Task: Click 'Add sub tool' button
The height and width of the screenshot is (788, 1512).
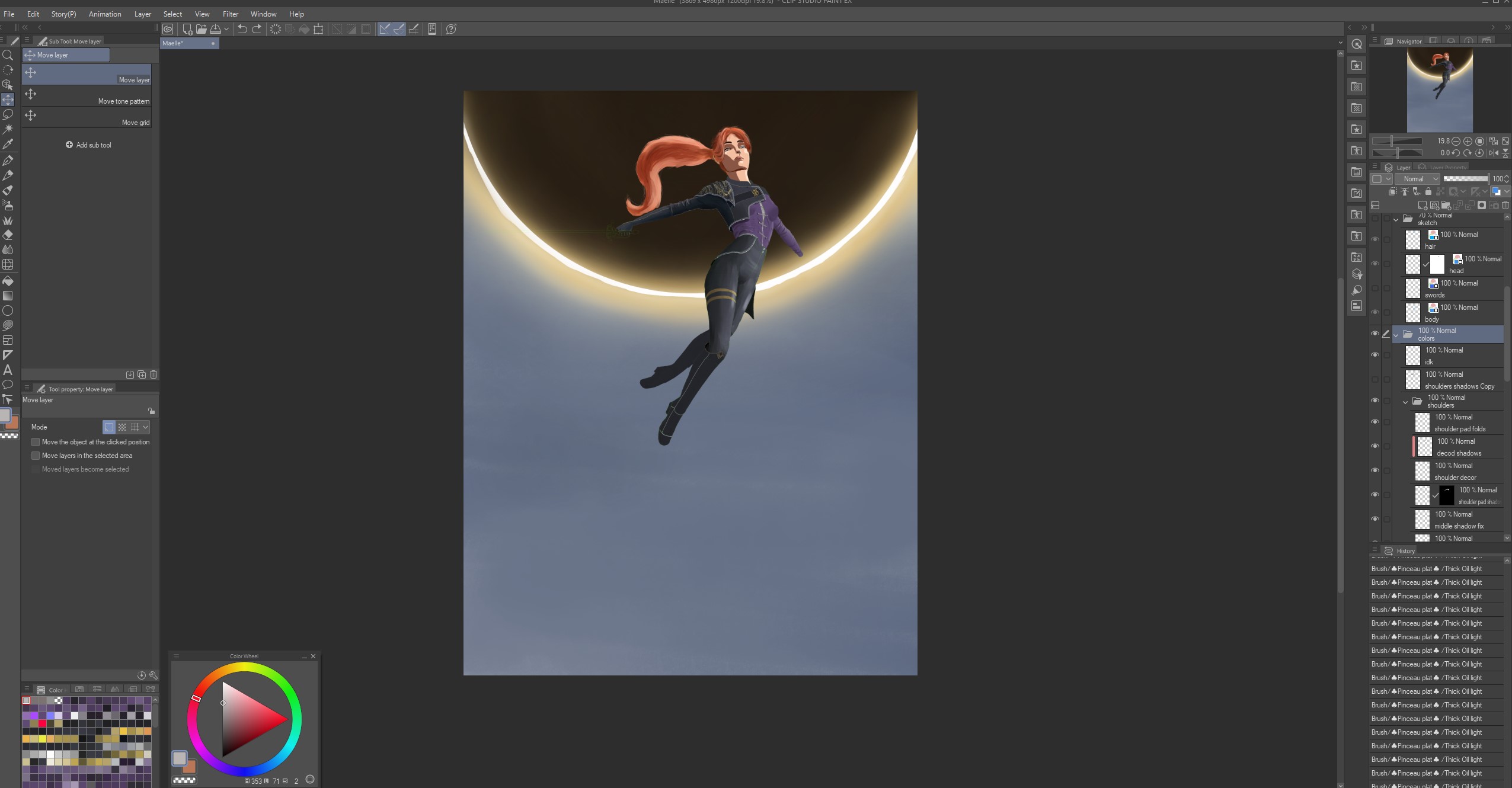Action: 88,145
